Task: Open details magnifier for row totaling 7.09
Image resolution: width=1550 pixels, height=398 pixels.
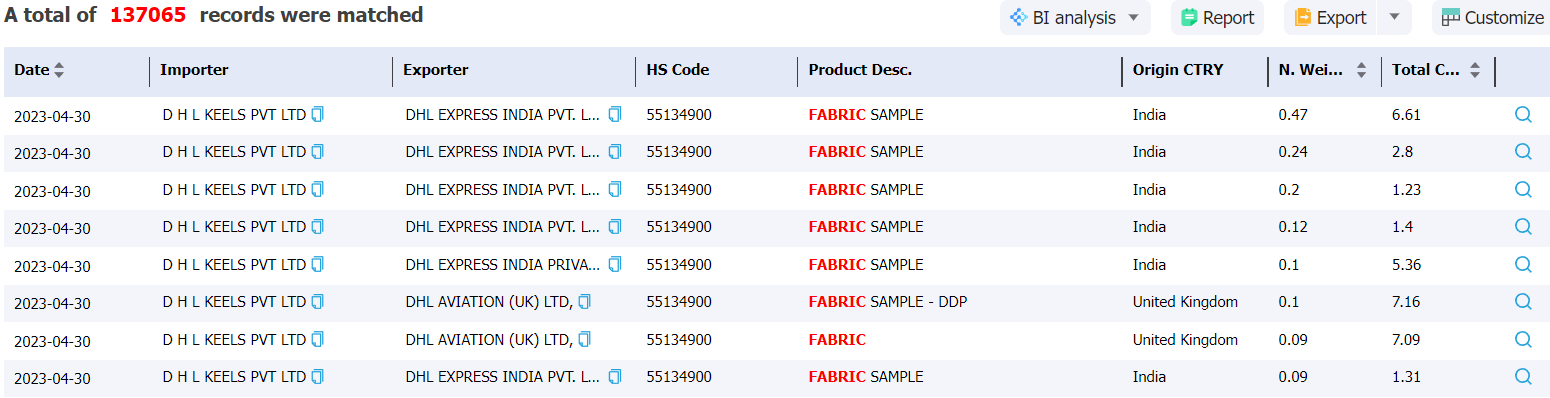Action: click(x=1523, y=339)
